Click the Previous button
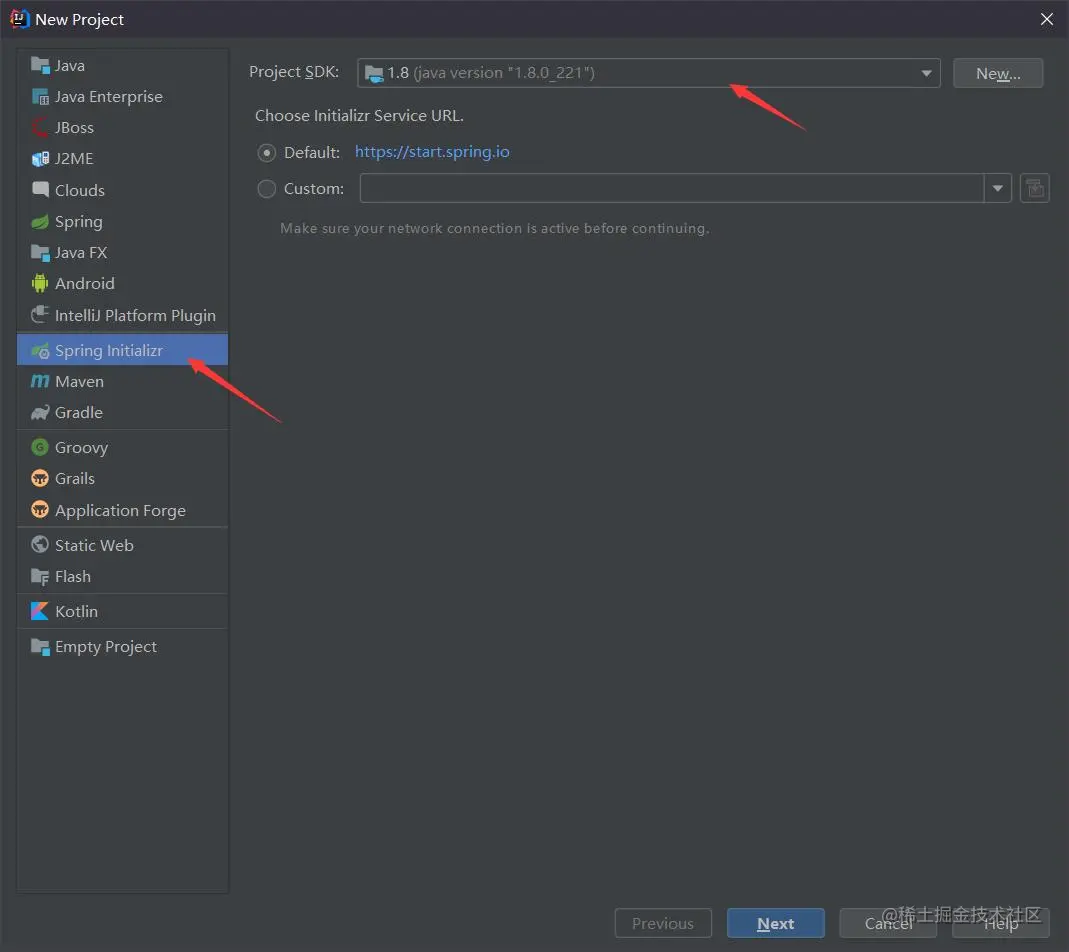 [663, 923]
